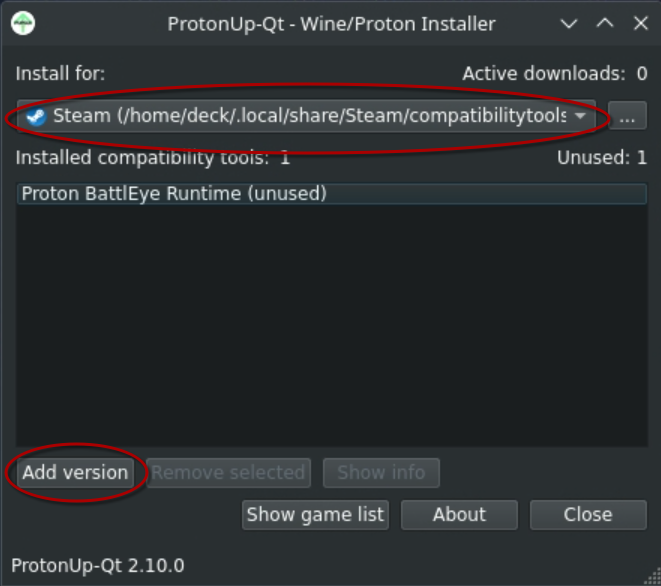Close the window using the title bar X

(x=641, y=23)
